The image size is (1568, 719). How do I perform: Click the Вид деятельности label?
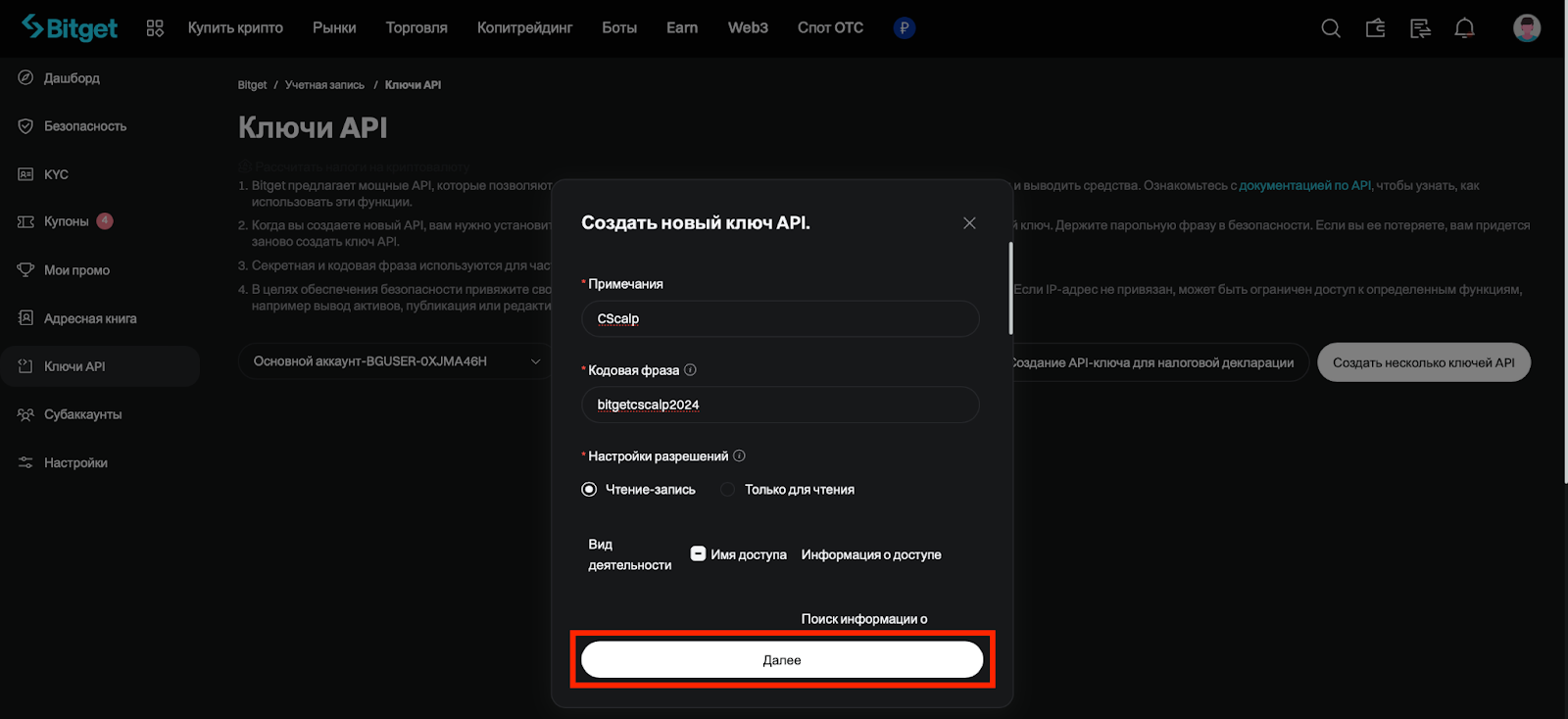[629, 554]
